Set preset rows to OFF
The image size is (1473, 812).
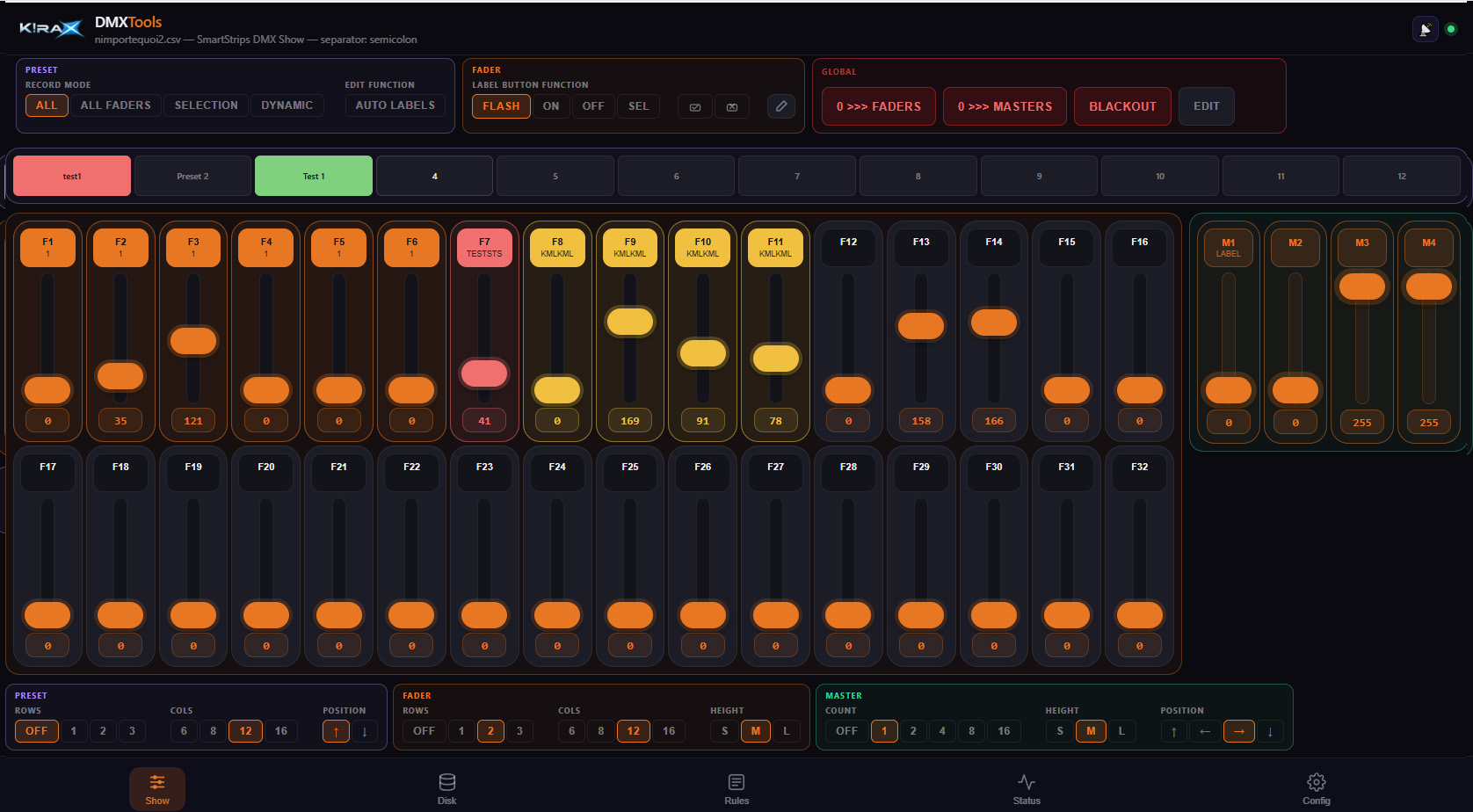(36, 731)
